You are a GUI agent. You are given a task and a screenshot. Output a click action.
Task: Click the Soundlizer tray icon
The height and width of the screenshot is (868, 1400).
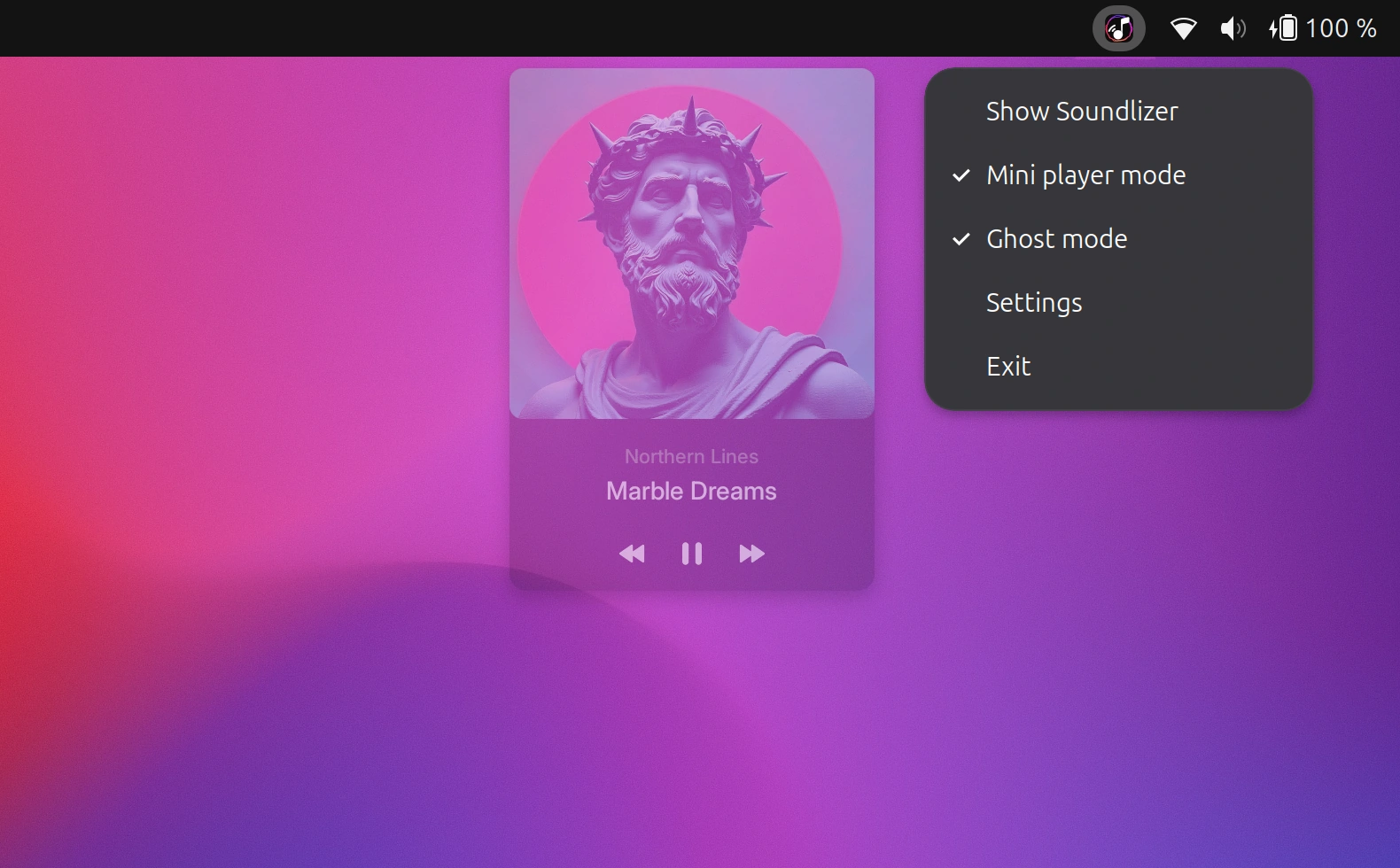coord(1119,28)
